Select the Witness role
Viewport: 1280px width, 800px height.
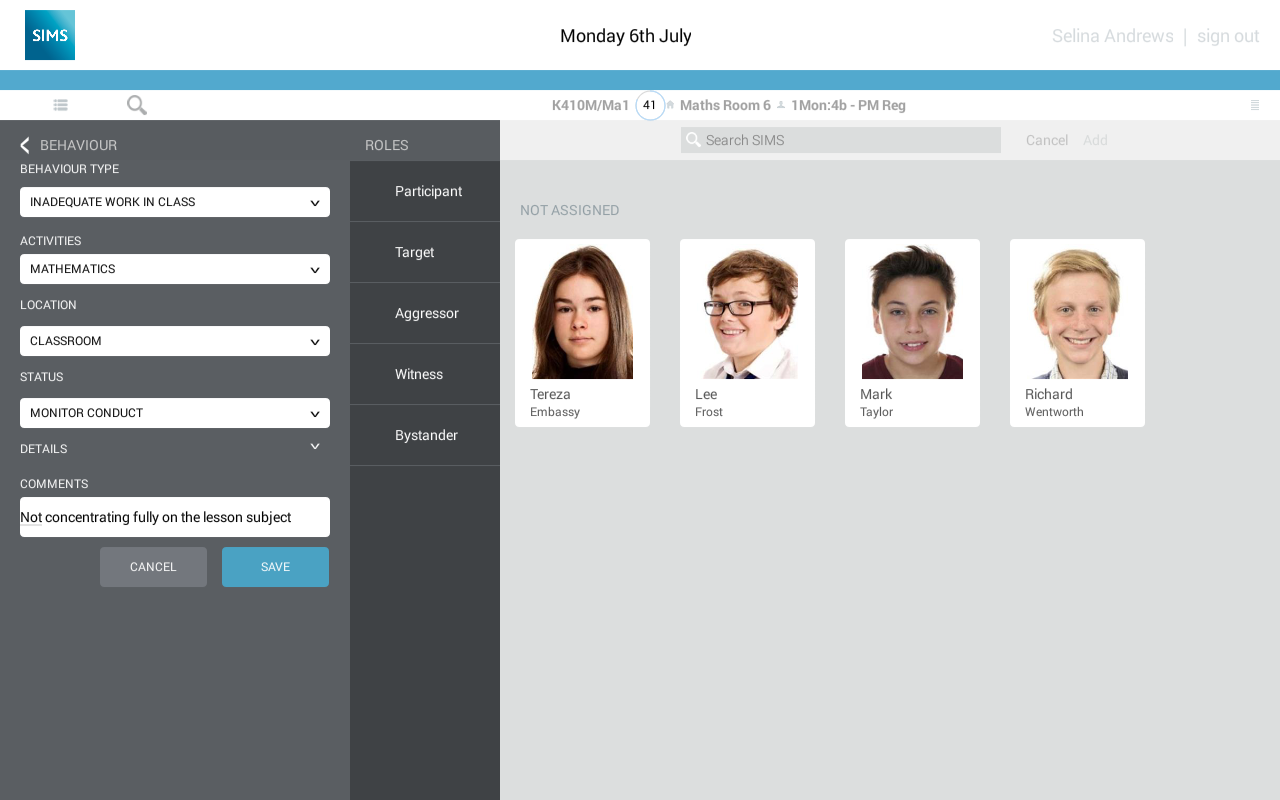pyautogui.click(x=425, y=374)
